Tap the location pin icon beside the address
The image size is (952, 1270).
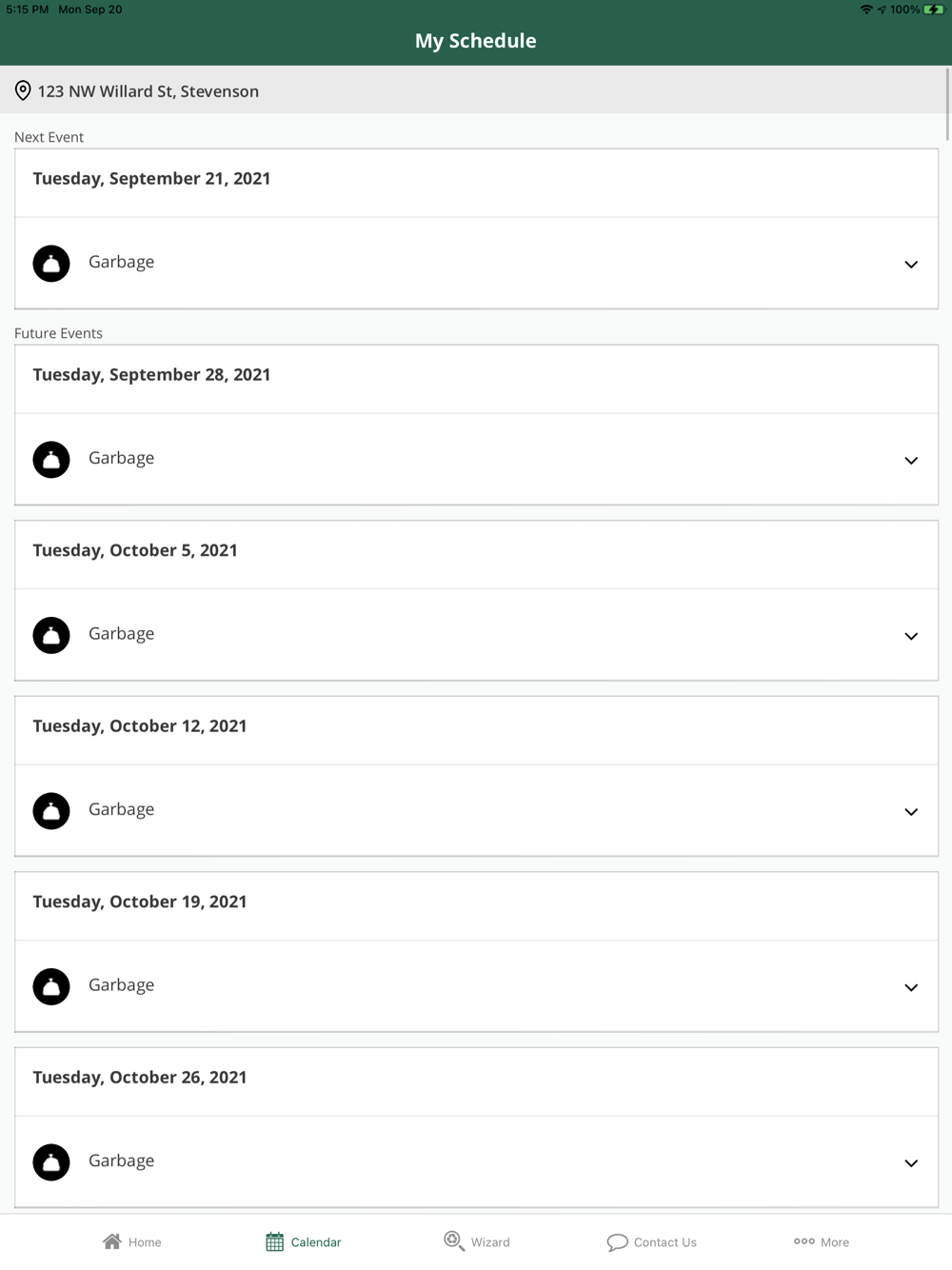[23, 91]
